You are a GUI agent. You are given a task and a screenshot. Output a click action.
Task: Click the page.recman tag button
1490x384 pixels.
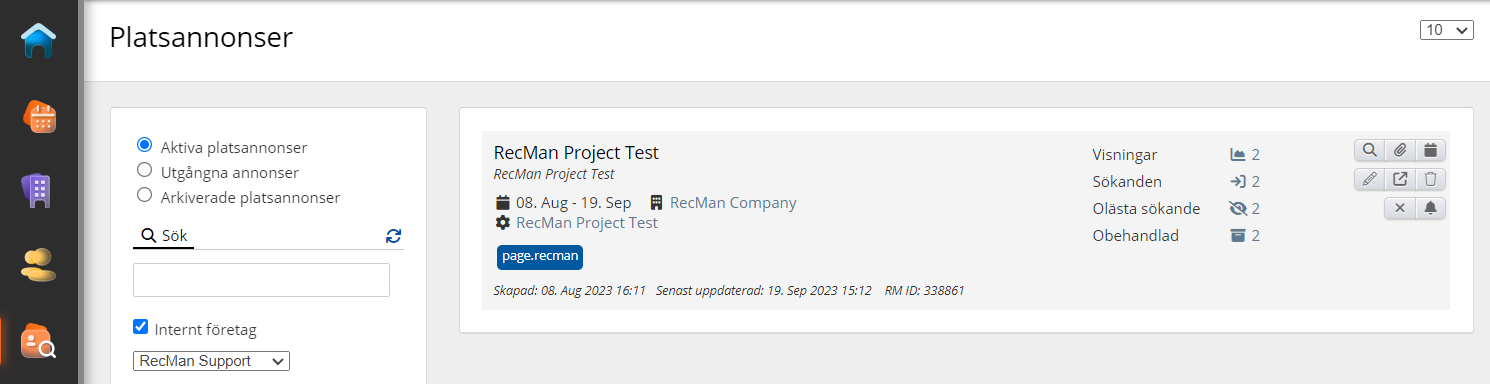[x=540, y=256]
